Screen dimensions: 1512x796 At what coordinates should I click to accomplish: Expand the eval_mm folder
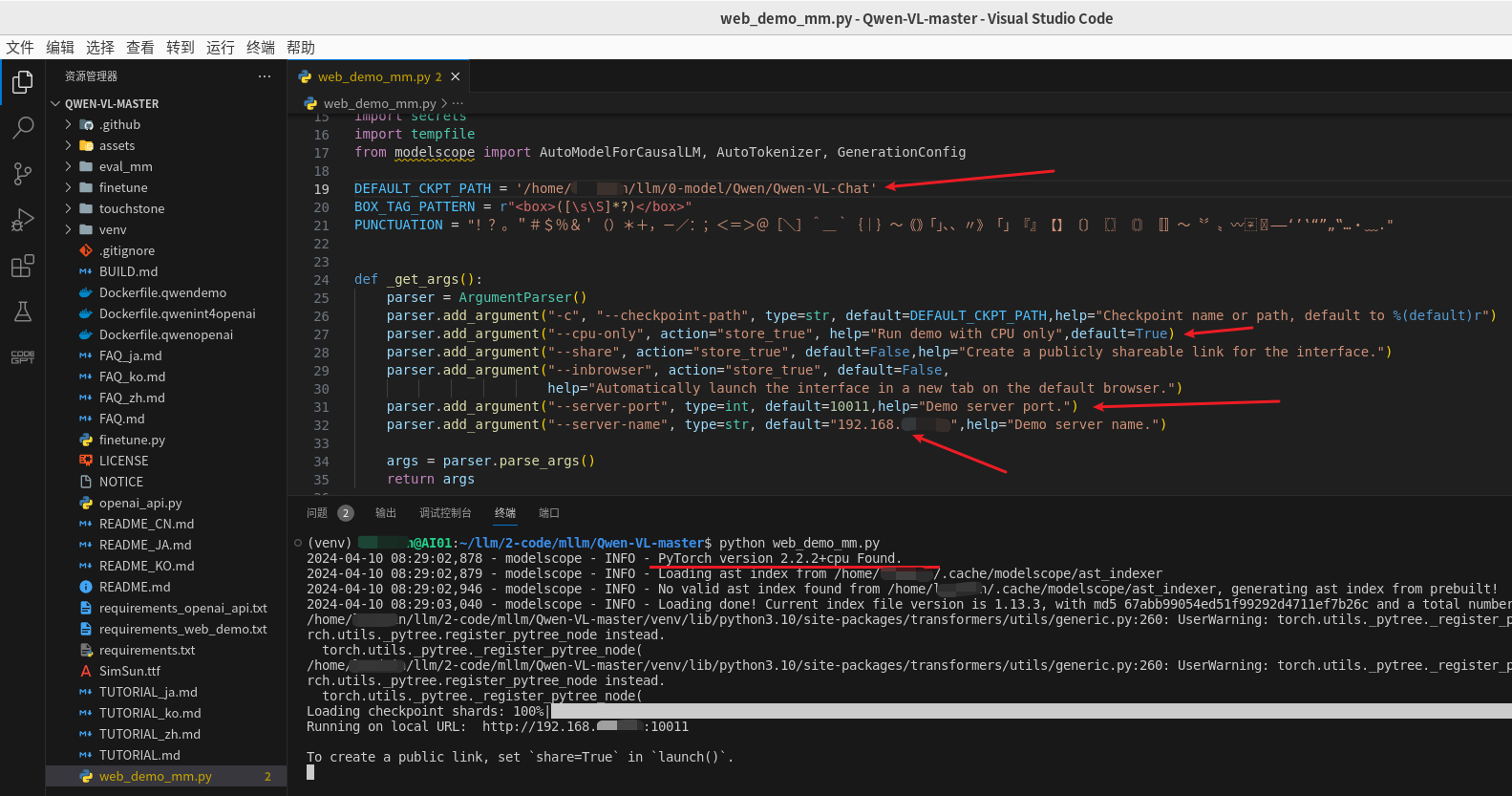68,166
